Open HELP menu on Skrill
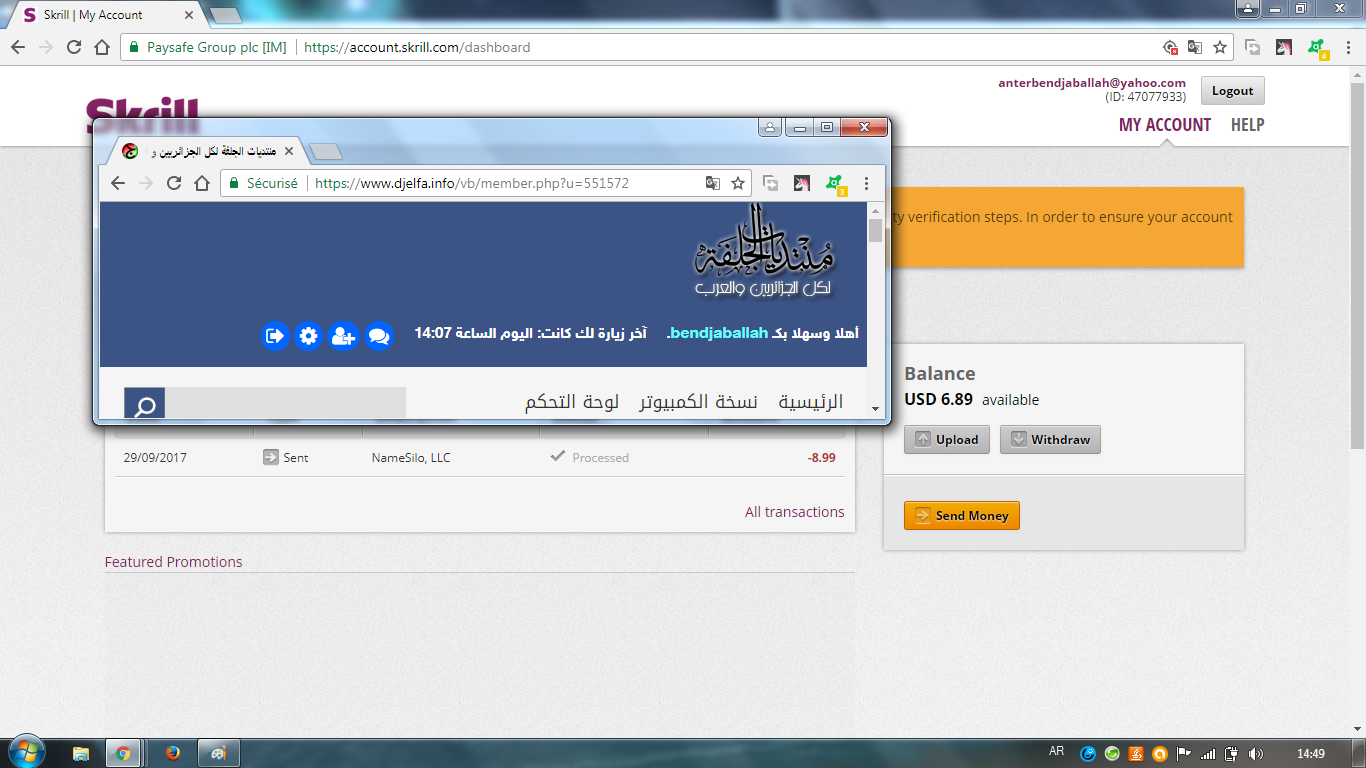Image resolution: width=1366 pixels, height=768 pixels. point(1247,125)
